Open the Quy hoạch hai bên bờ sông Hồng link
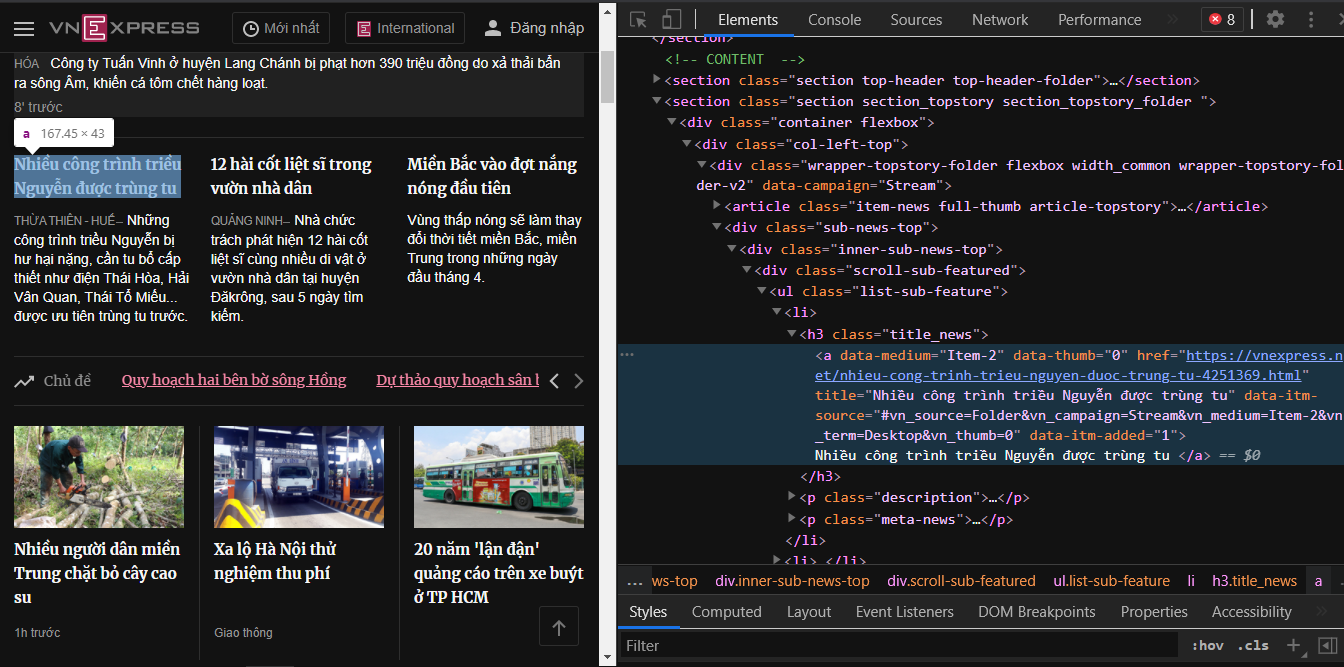The width and height of the screenshot is (1344, 667). 234,380
